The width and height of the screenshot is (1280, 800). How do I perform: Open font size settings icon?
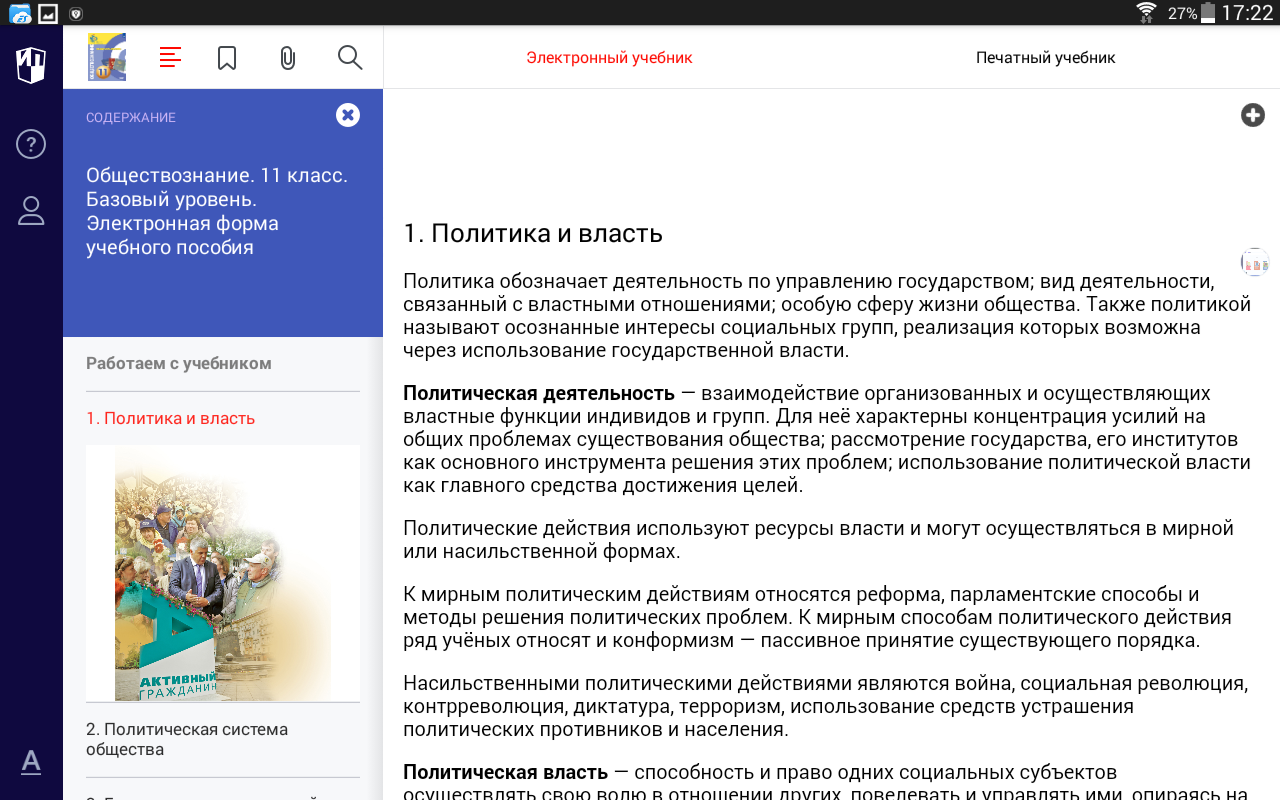(31, 762)
